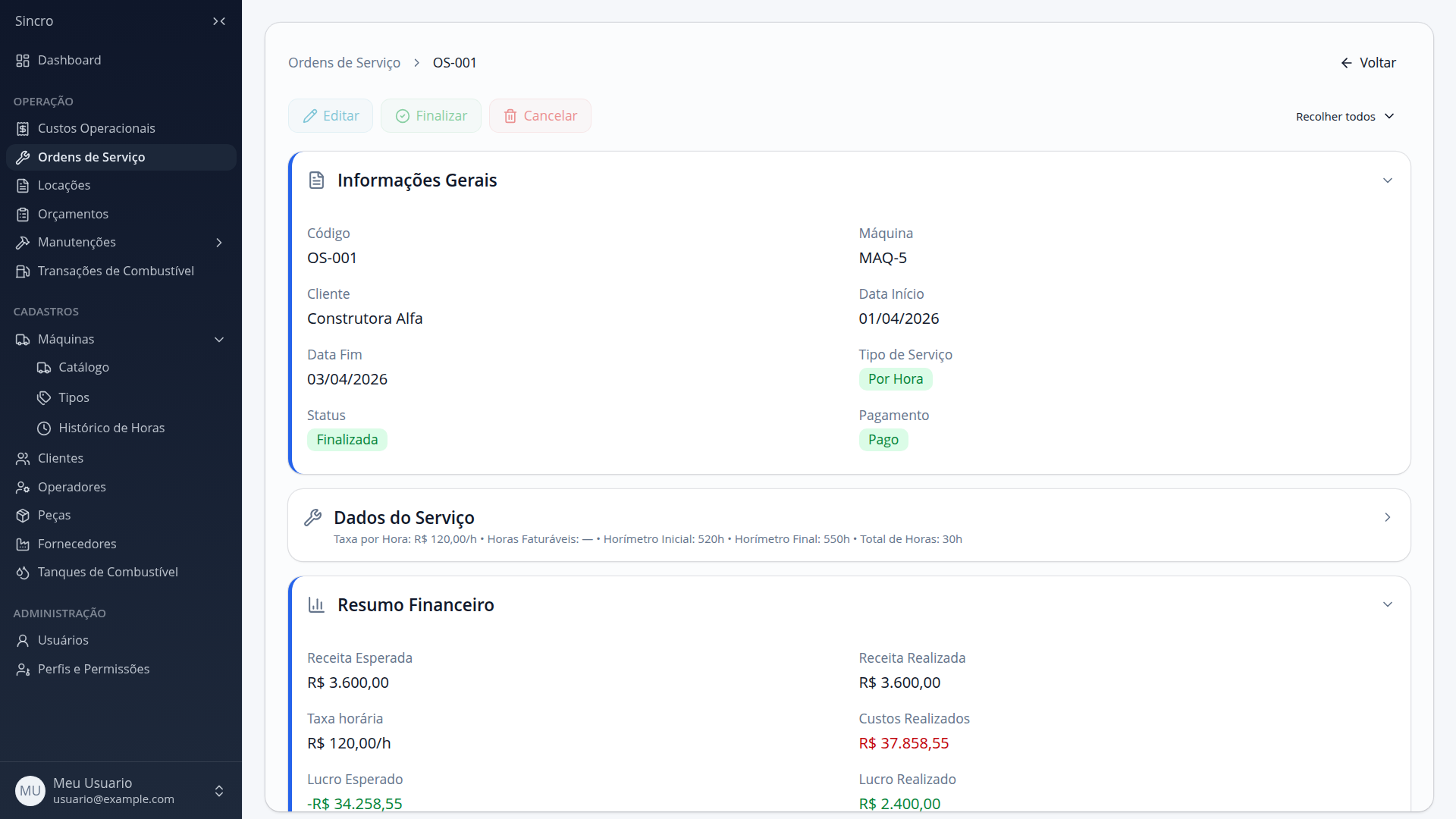Click the Tanques de Combustível droplet icon

(x=23, y=573)
